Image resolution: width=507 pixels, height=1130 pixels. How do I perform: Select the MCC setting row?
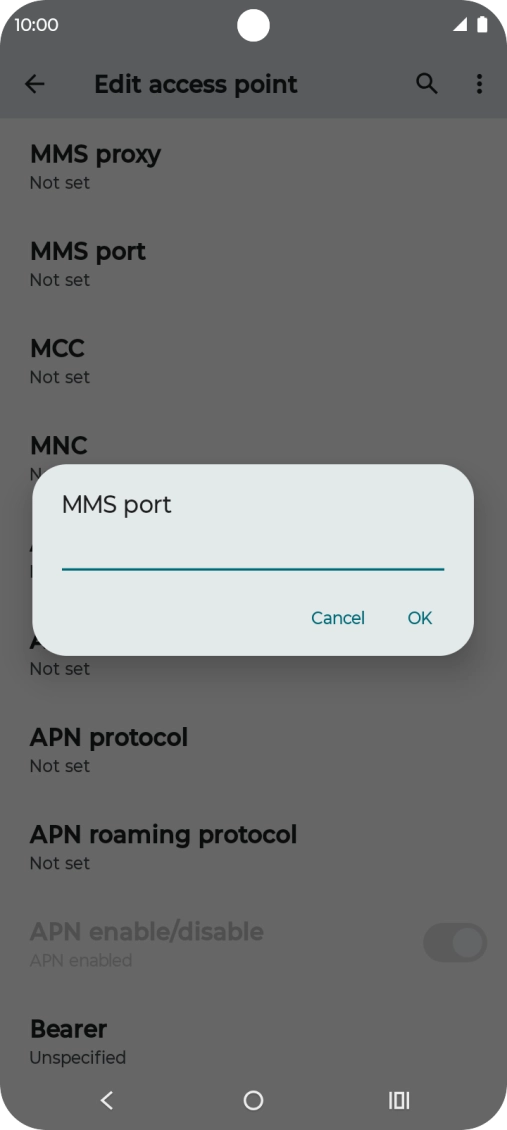[x=254, y=361]
